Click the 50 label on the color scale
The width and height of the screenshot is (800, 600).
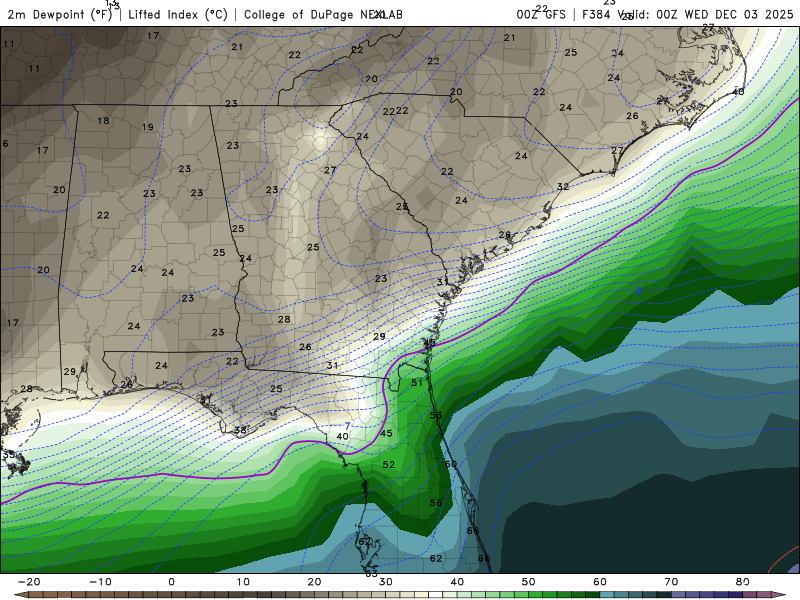click(529, 582)
